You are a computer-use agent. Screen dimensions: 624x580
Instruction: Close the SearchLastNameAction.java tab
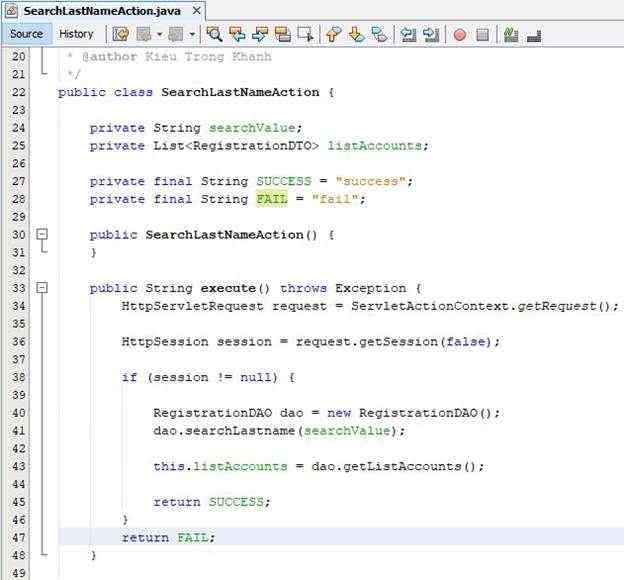pyautogui.click(x=197, y=11)
